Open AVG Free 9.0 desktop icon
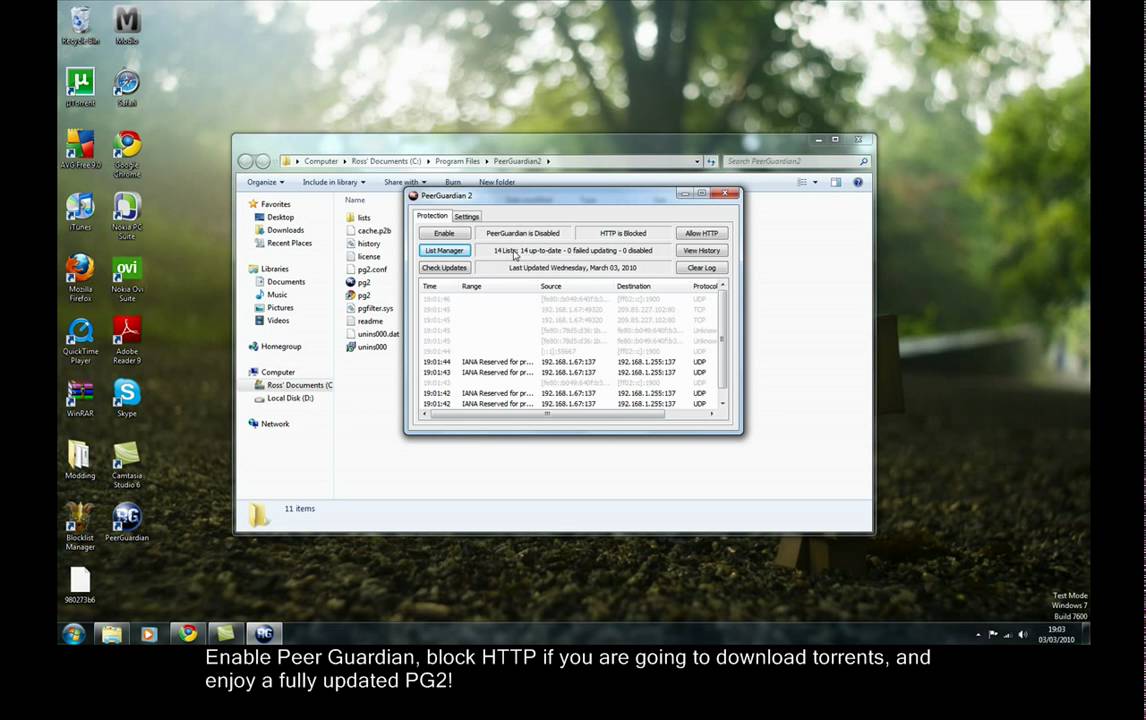The height and width of the screenshot is (720, 1146). (x=80, y=150)
